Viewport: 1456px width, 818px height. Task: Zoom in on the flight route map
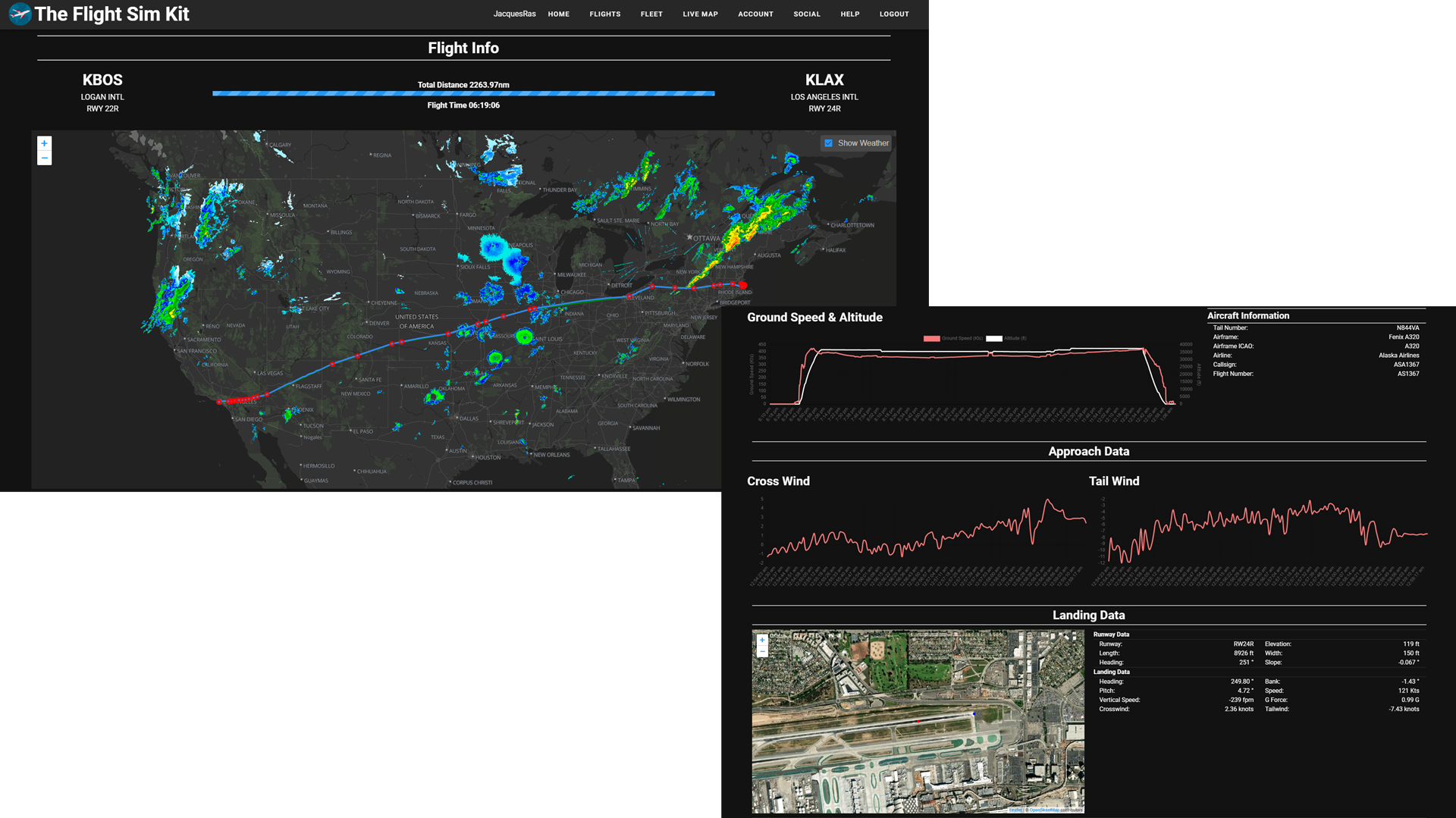(45, 143)
